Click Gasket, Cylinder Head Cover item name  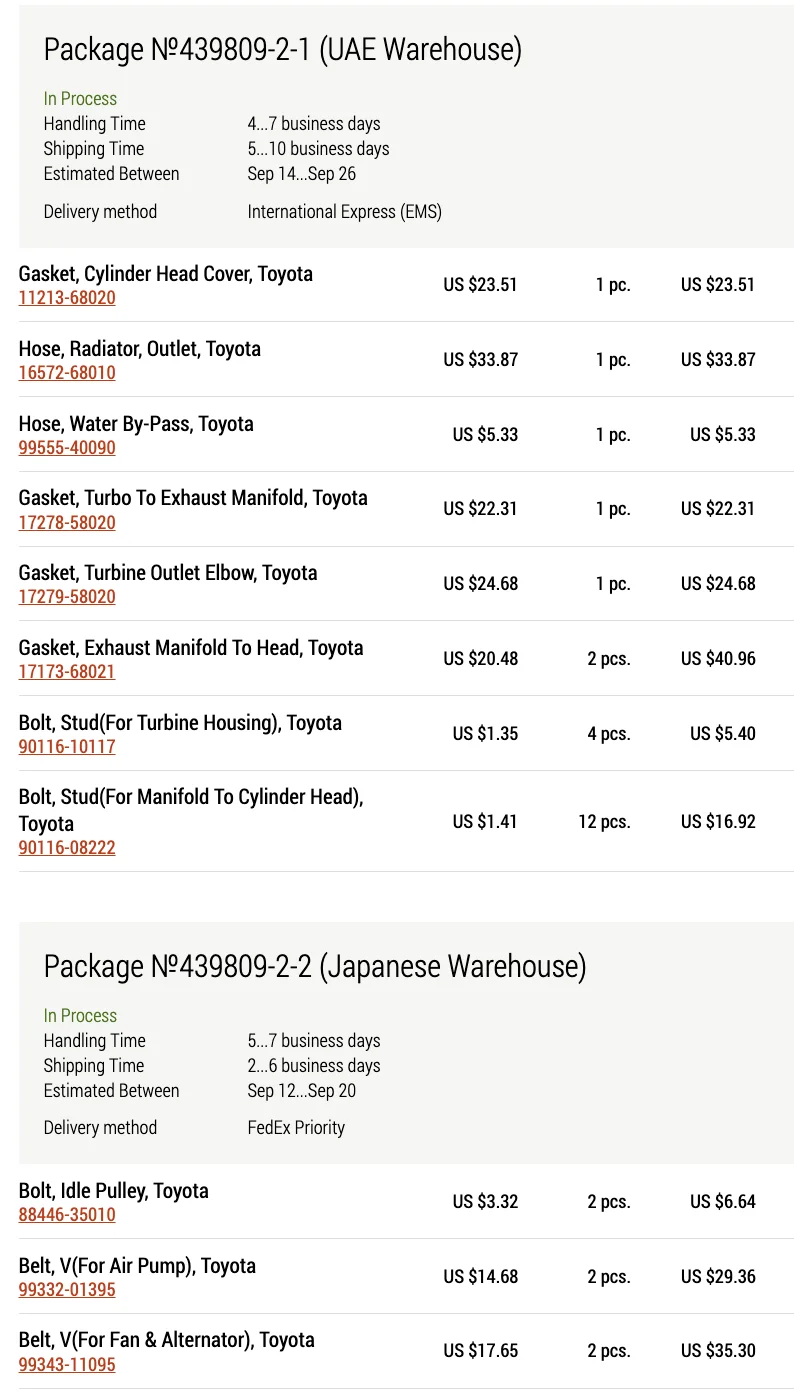166,274
